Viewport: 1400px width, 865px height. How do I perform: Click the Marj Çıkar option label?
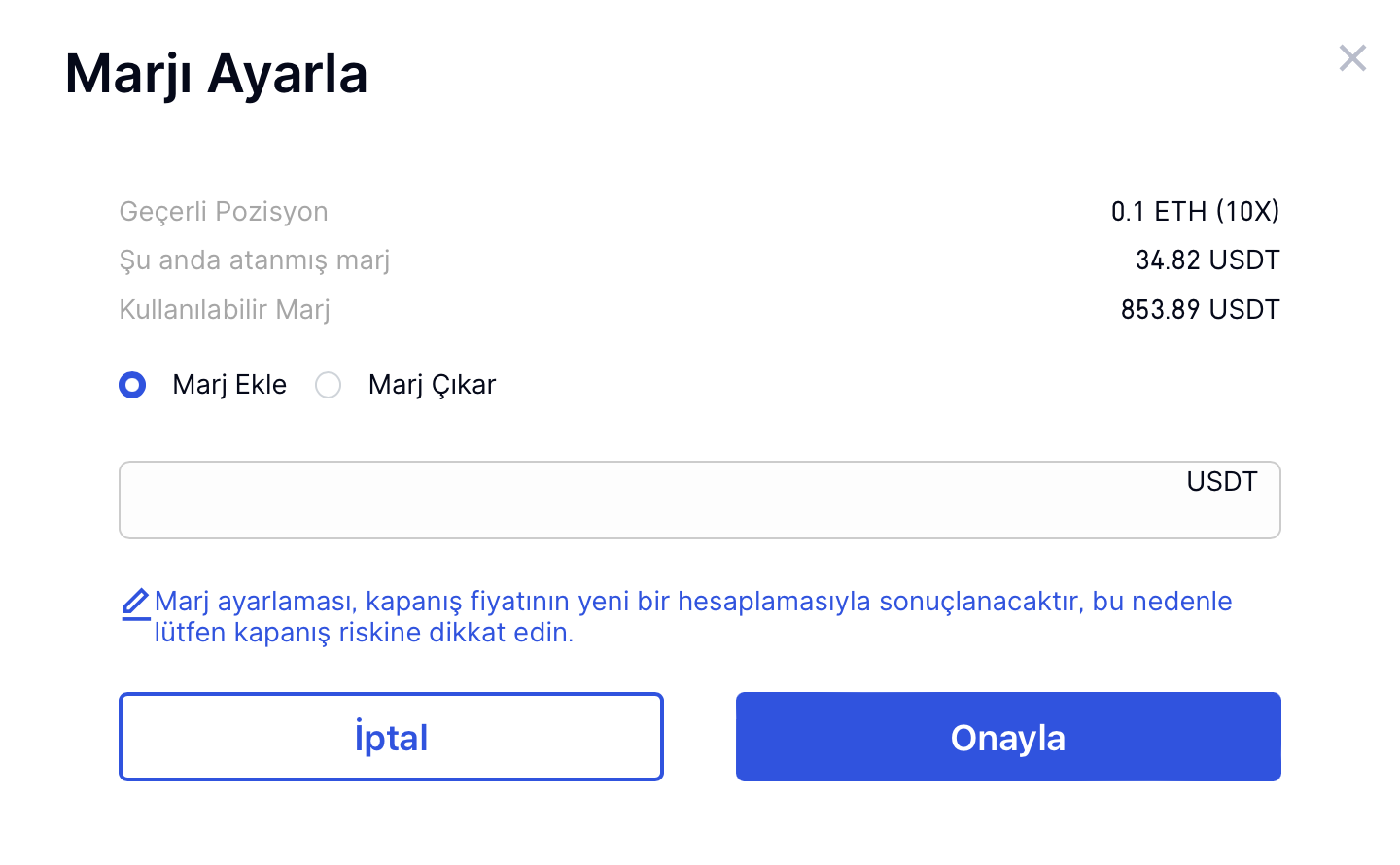click(x=432, y=385)
